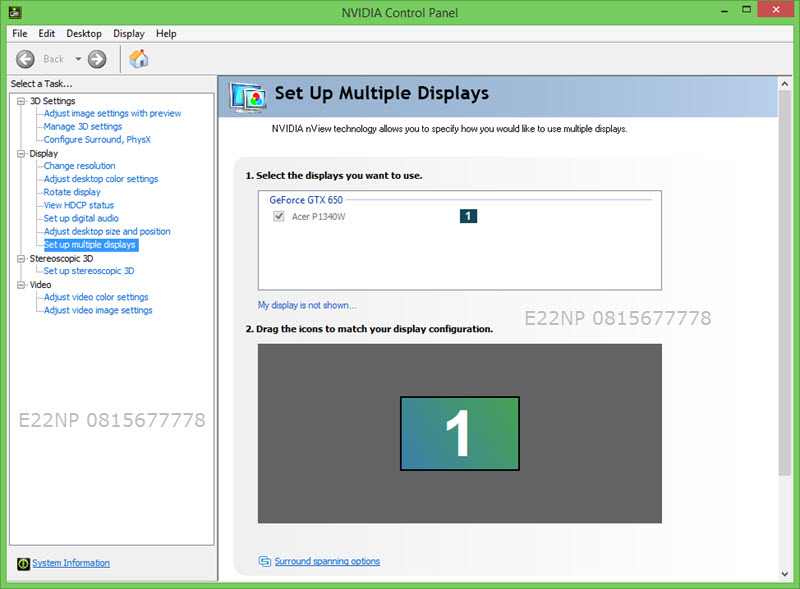This screenshot has width=800, height=589.
Task: Open the Desktop menu
Action: [x=84, y=33]
